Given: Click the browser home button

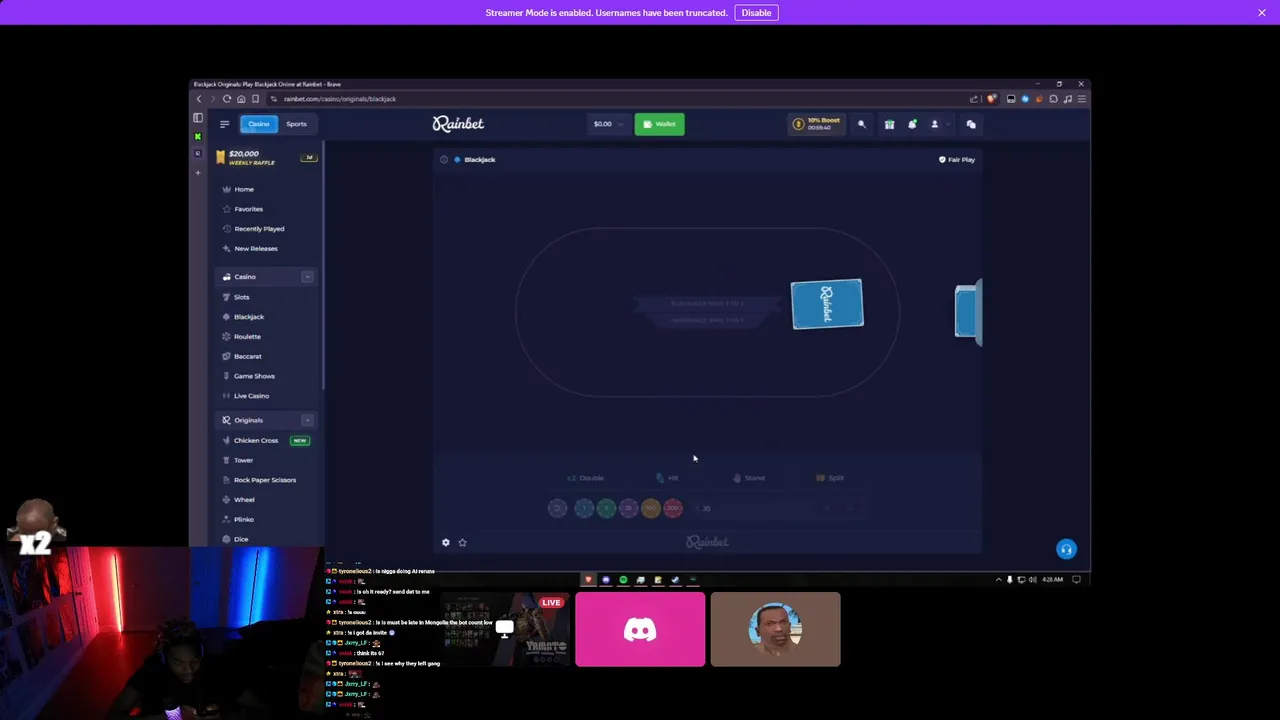Looking at the screenshot, I should click(x=241, y=99).
